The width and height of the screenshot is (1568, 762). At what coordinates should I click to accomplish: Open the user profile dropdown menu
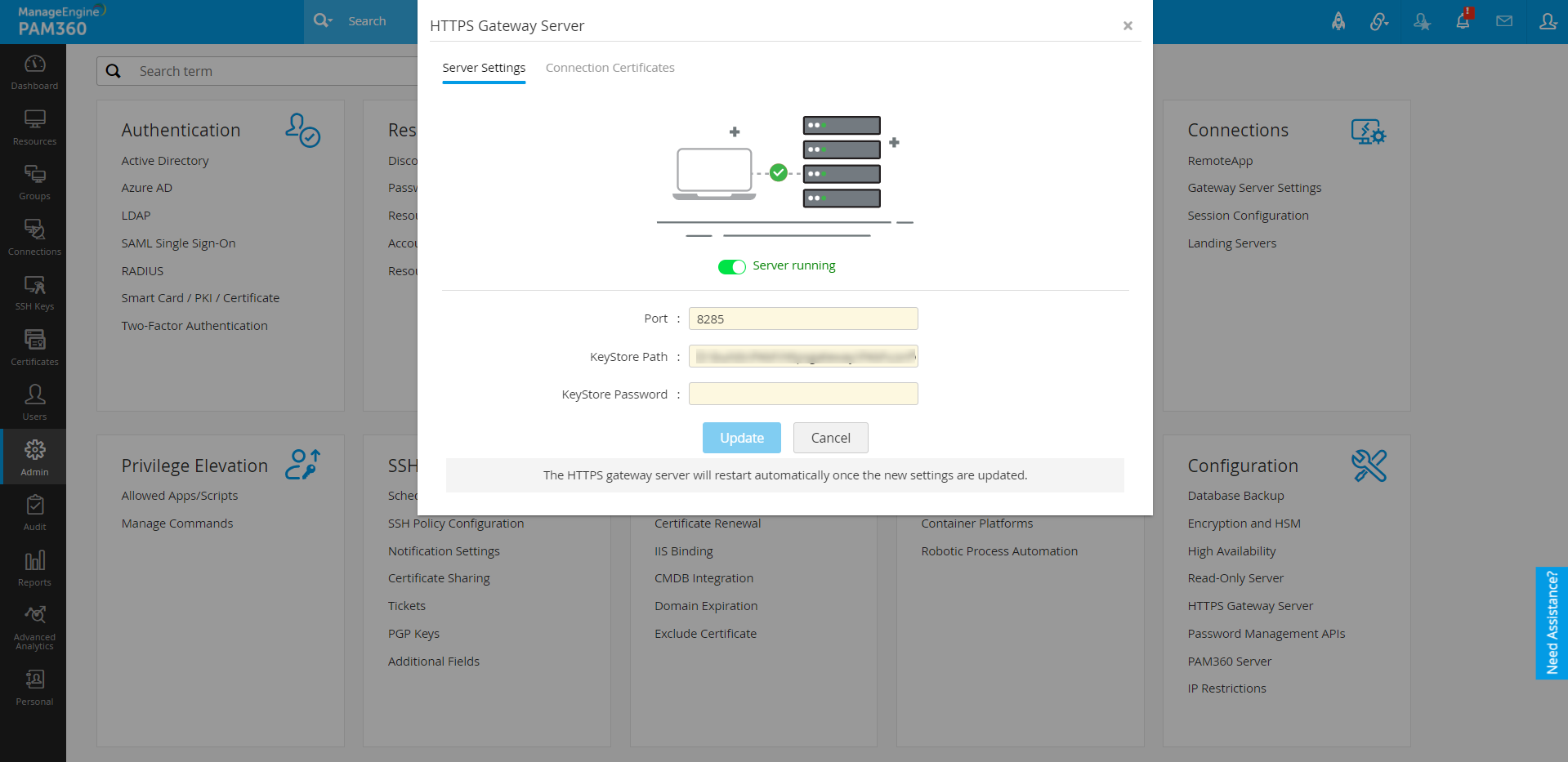[x=1548, y=21]
